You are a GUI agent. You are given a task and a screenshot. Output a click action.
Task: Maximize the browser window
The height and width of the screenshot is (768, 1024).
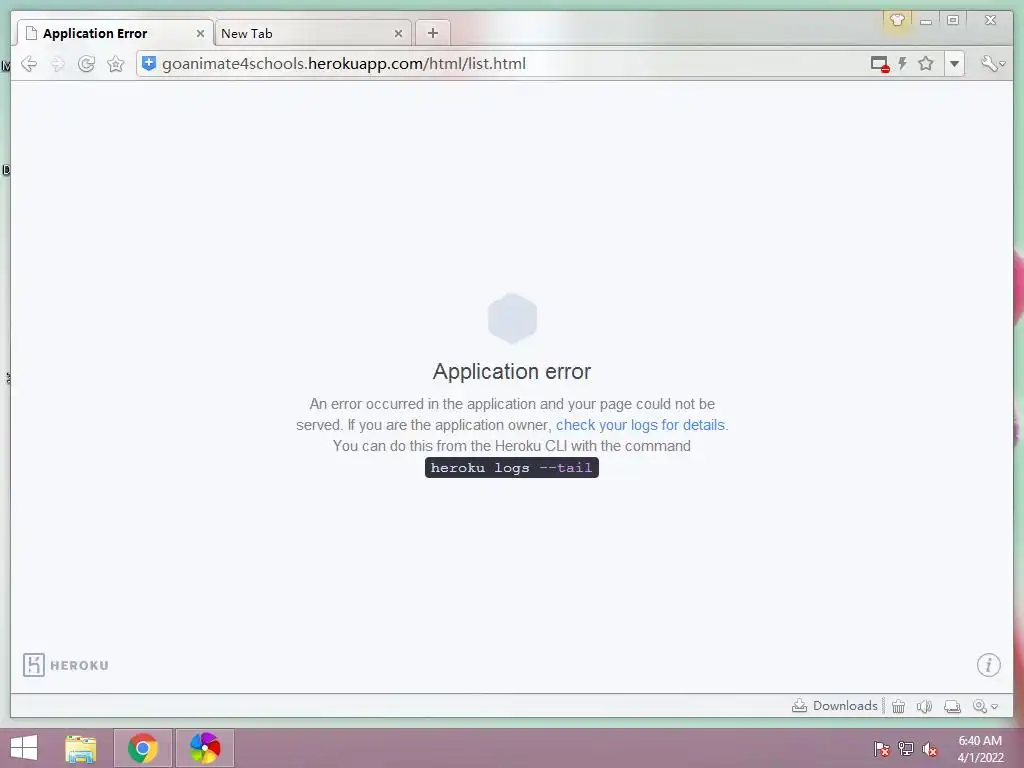pyautogui.click(x=953, y=20)
